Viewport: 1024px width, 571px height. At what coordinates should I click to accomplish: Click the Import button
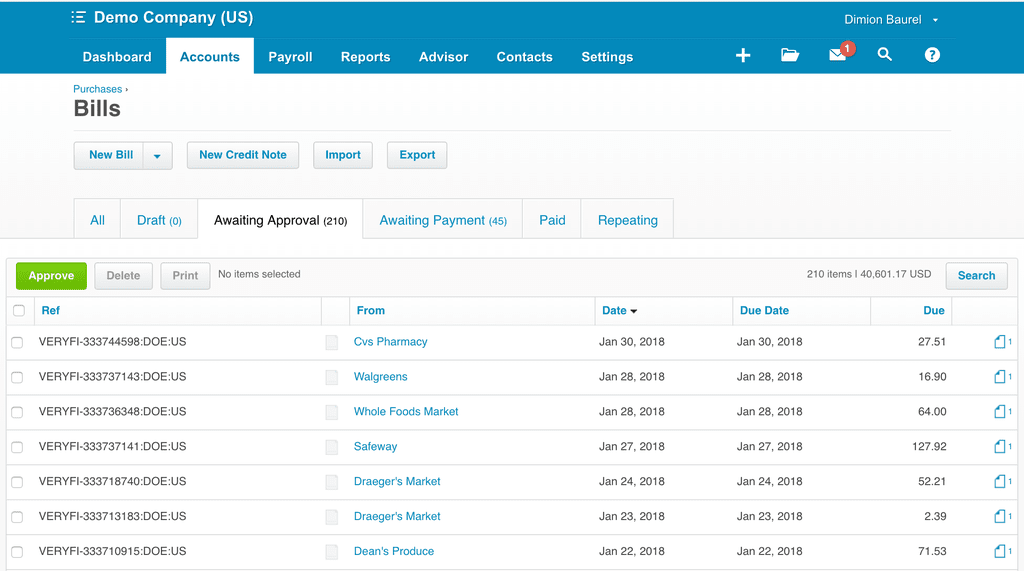(x=343, y=155)
